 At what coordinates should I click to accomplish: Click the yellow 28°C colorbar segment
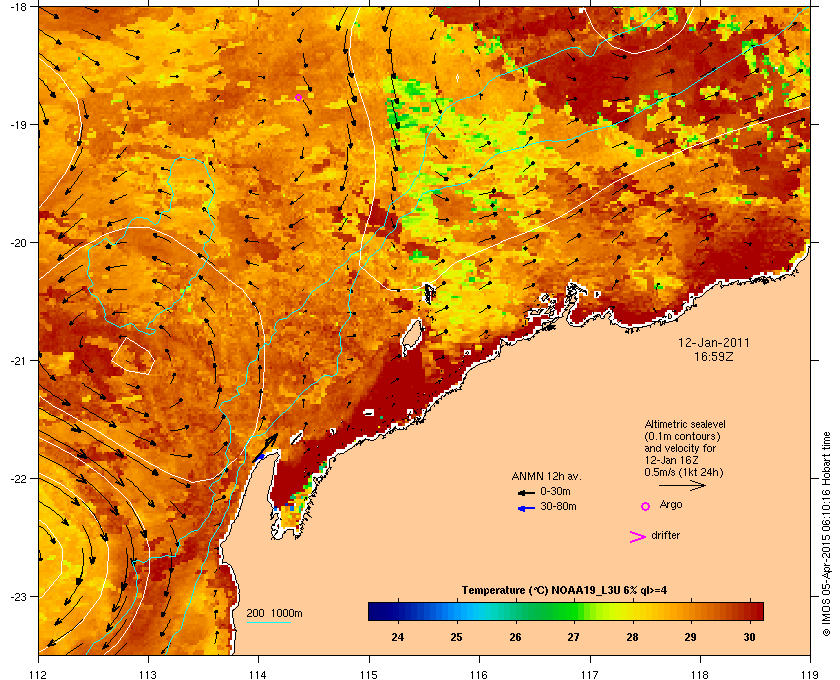[632, 611]
